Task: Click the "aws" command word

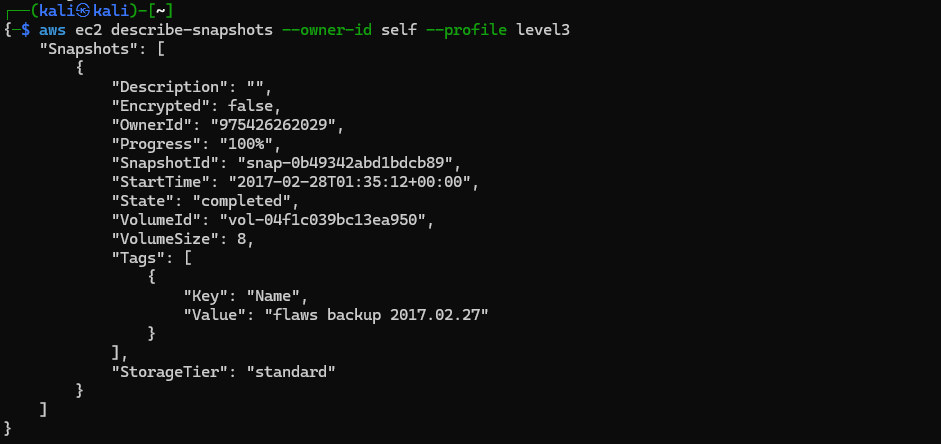Action: [52, 30]
